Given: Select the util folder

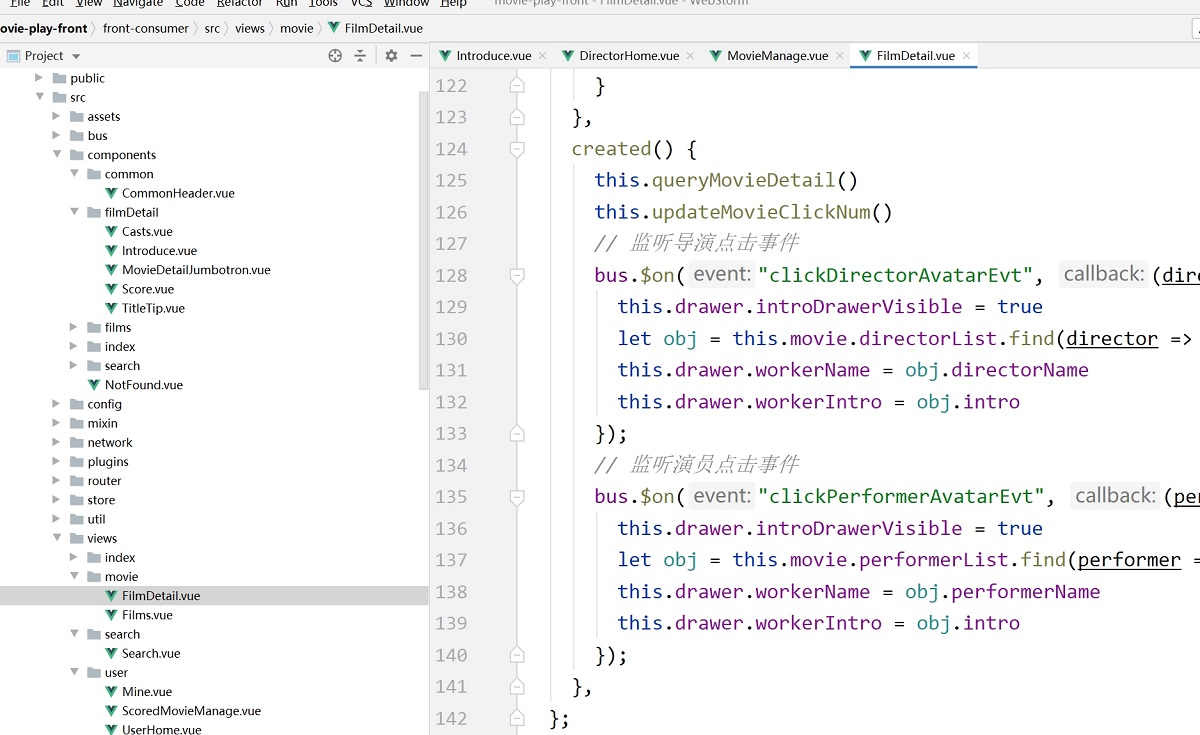Looking at the screenshot, I should click(96, 519).
